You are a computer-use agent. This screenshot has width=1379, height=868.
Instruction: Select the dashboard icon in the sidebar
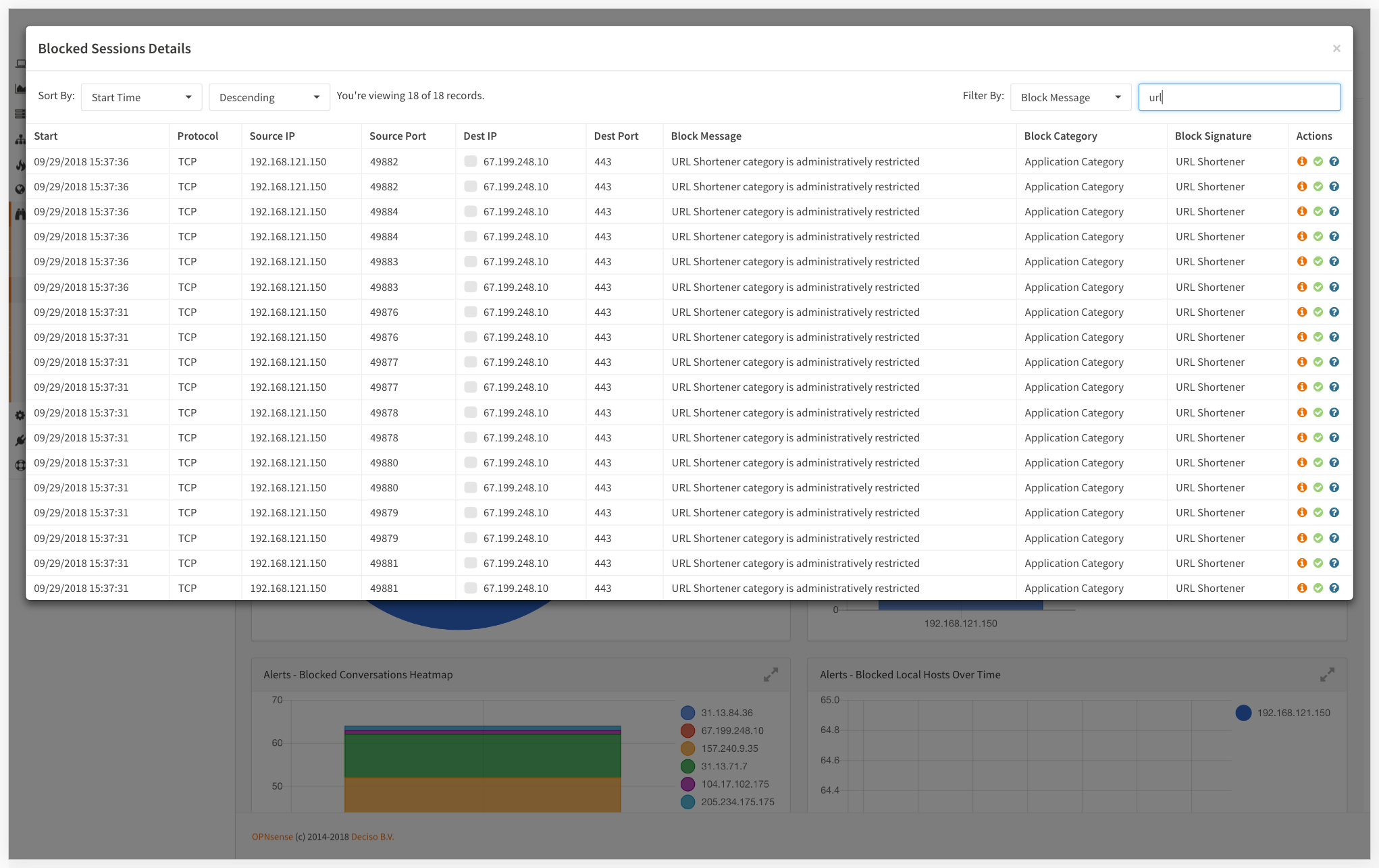point(20,63)
